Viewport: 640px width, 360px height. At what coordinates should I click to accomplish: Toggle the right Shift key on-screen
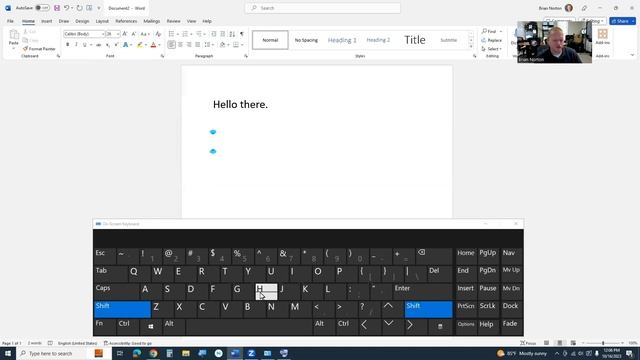(429, 309)
